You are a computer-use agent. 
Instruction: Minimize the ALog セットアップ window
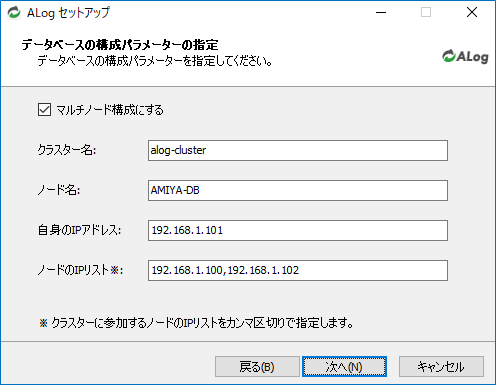pos(381,13)
